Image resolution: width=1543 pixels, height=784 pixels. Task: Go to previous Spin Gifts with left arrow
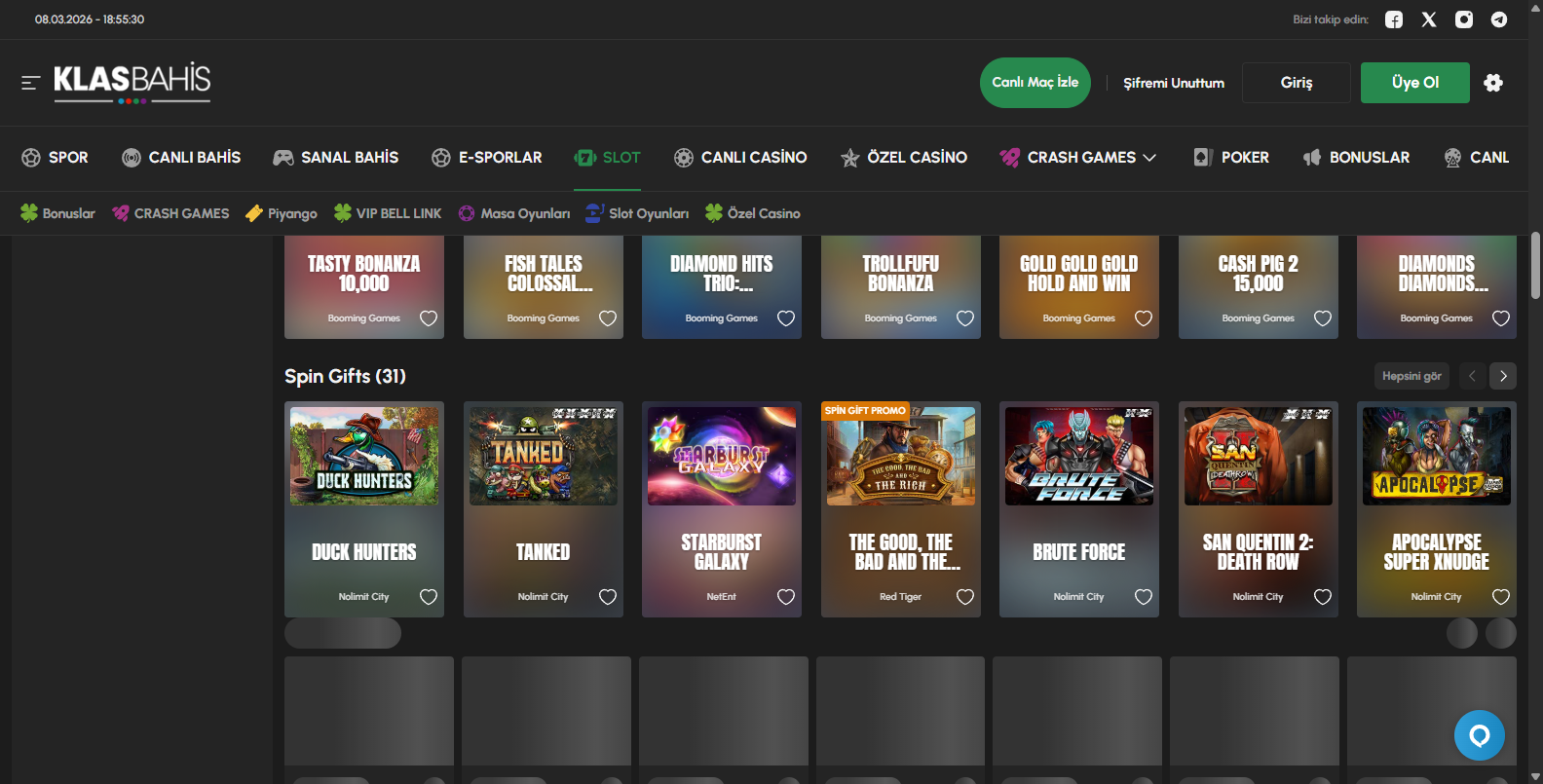pos(1472,376)
